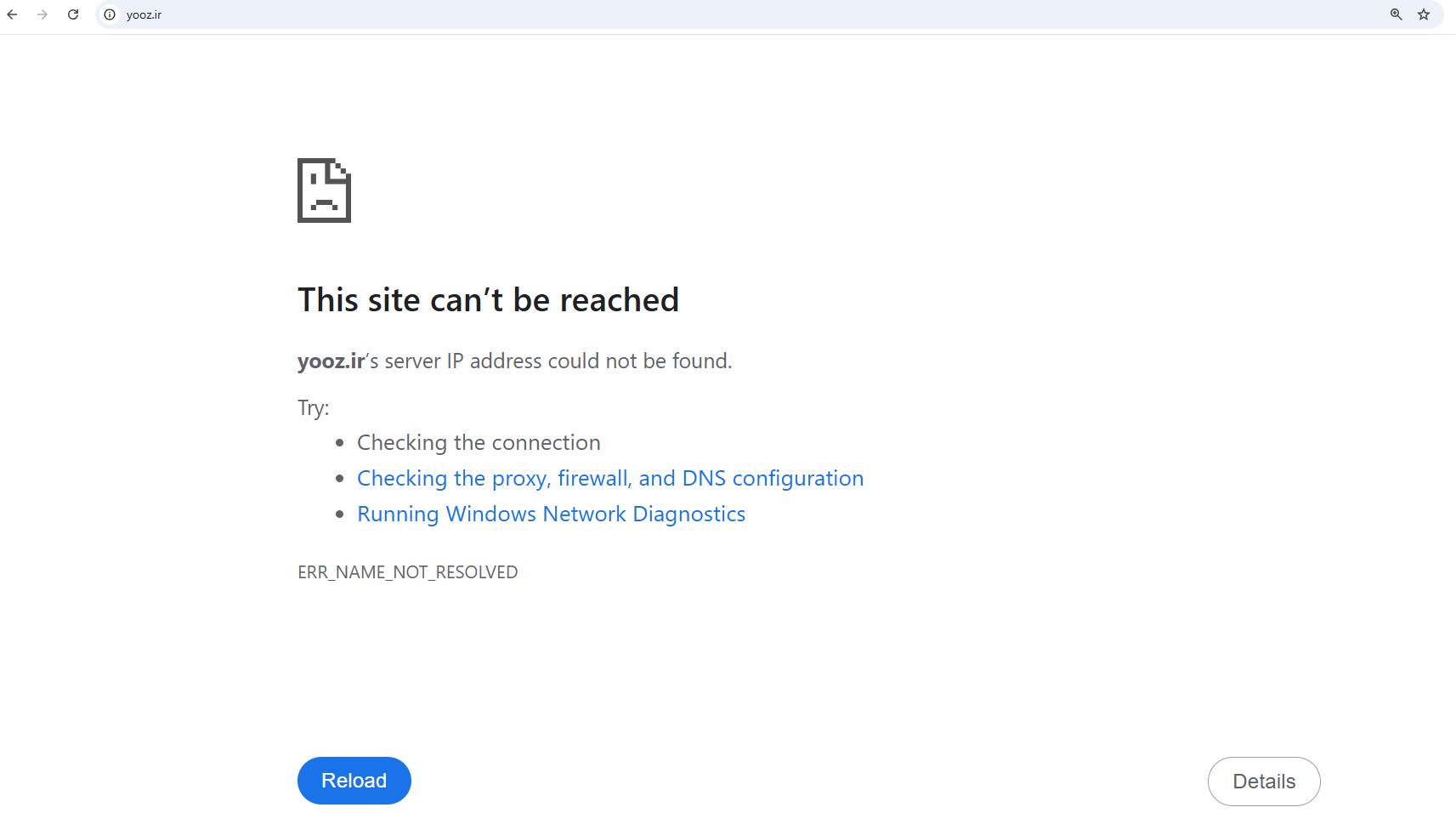
Task: Click the "server IP address could not be found" text
Action: click(x=558, y=361)
